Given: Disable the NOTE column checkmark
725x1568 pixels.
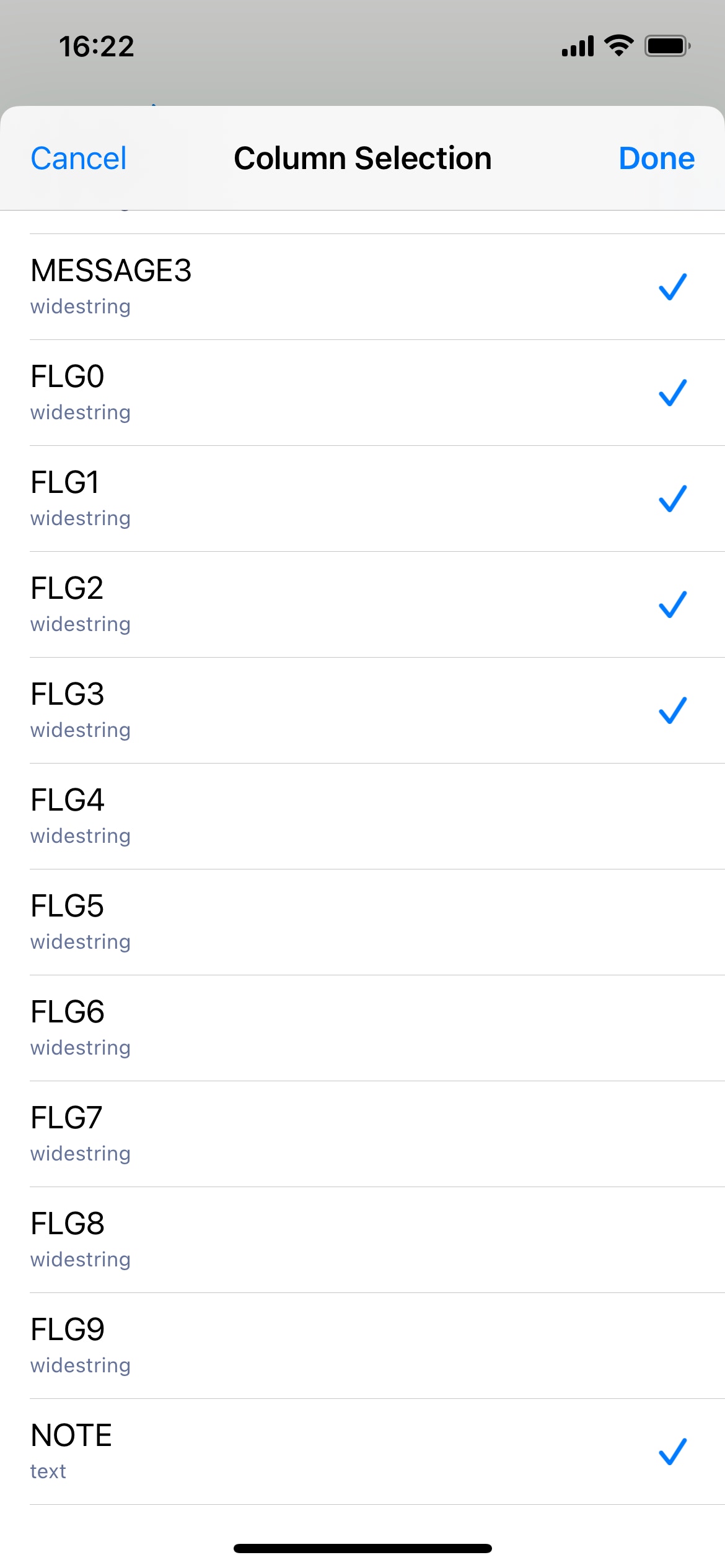Looking at the screenshot, I should (x=672, y=1452).
